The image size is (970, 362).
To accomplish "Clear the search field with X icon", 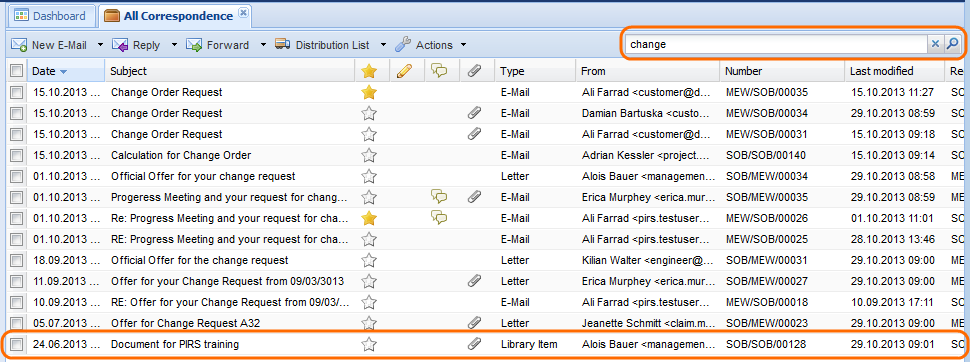I will [935, 44].
